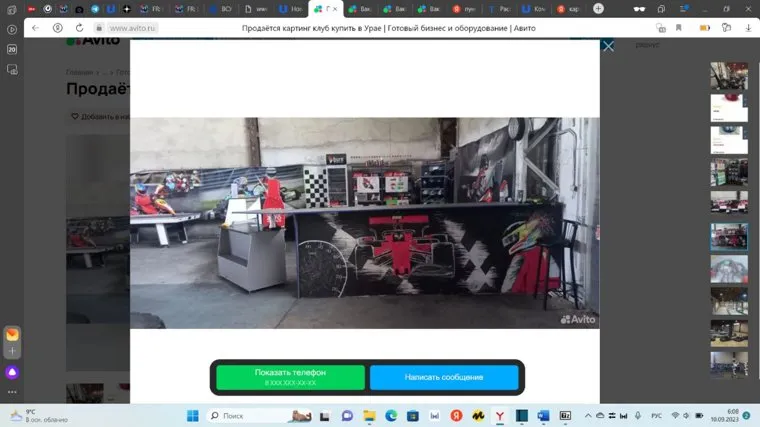
Task: Click the address bar showing www.avito.ru
Action: (x=133, y=28)
